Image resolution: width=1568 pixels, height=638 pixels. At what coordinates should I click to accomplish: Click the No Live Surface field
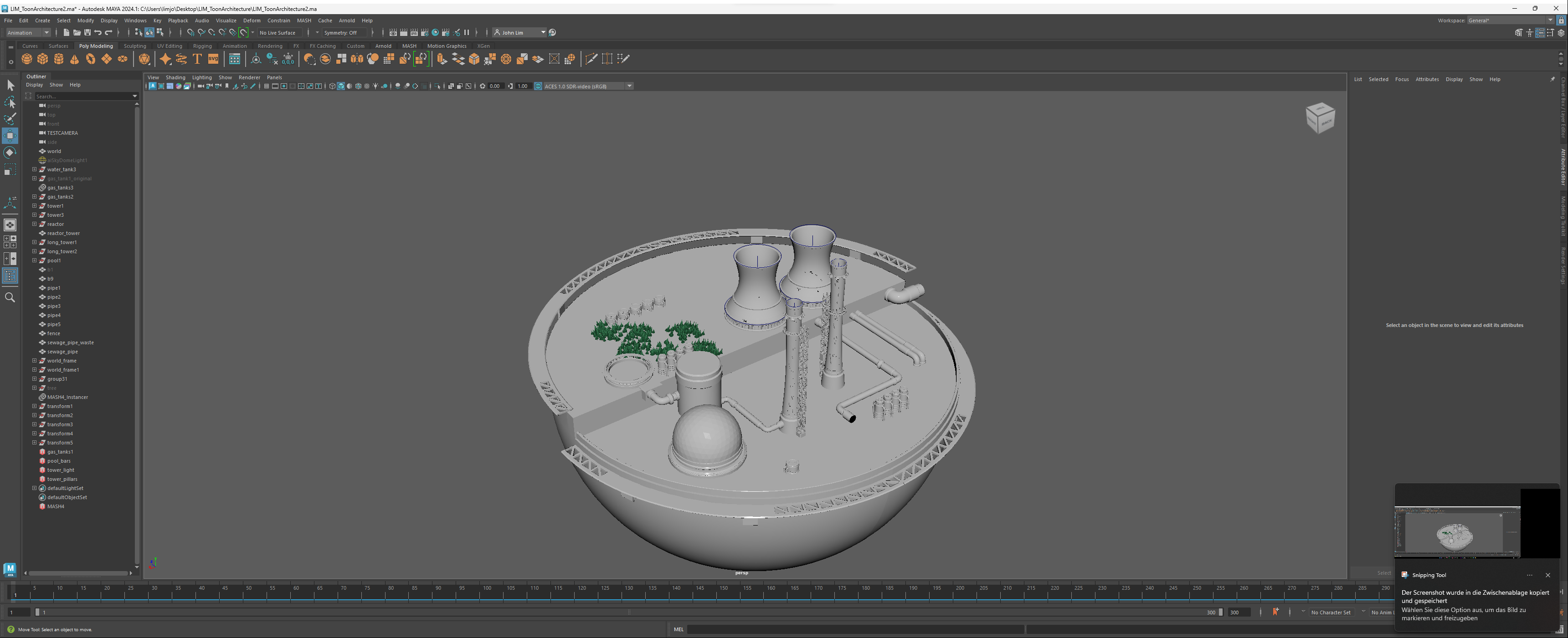pyautogui.click(x=281, y=33)
